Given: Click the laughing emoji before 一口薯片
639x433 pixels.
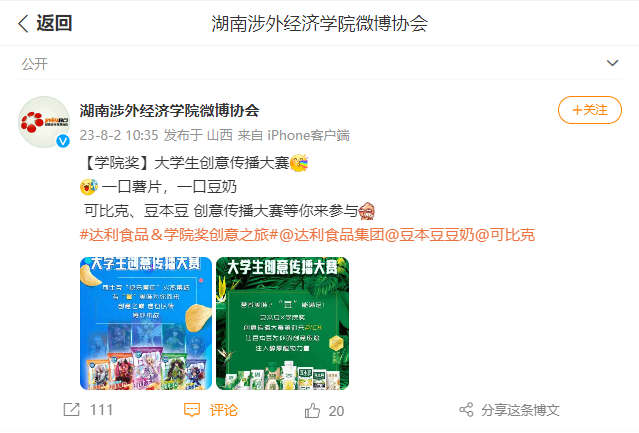Looking at the screenshot, I should click(x=89, y=187).
